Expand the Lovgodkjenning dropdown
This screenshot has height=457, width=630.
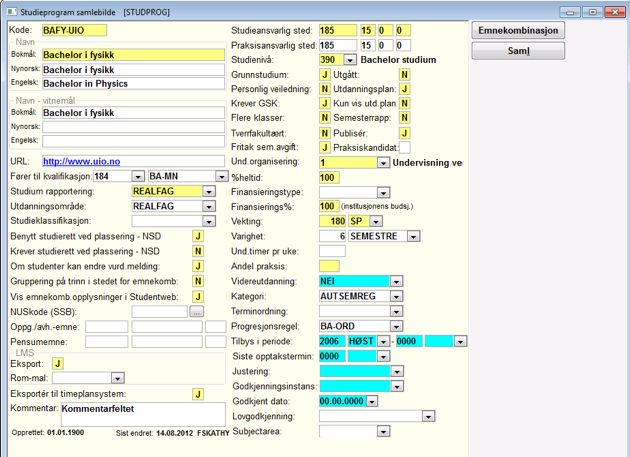pos(428,416)
